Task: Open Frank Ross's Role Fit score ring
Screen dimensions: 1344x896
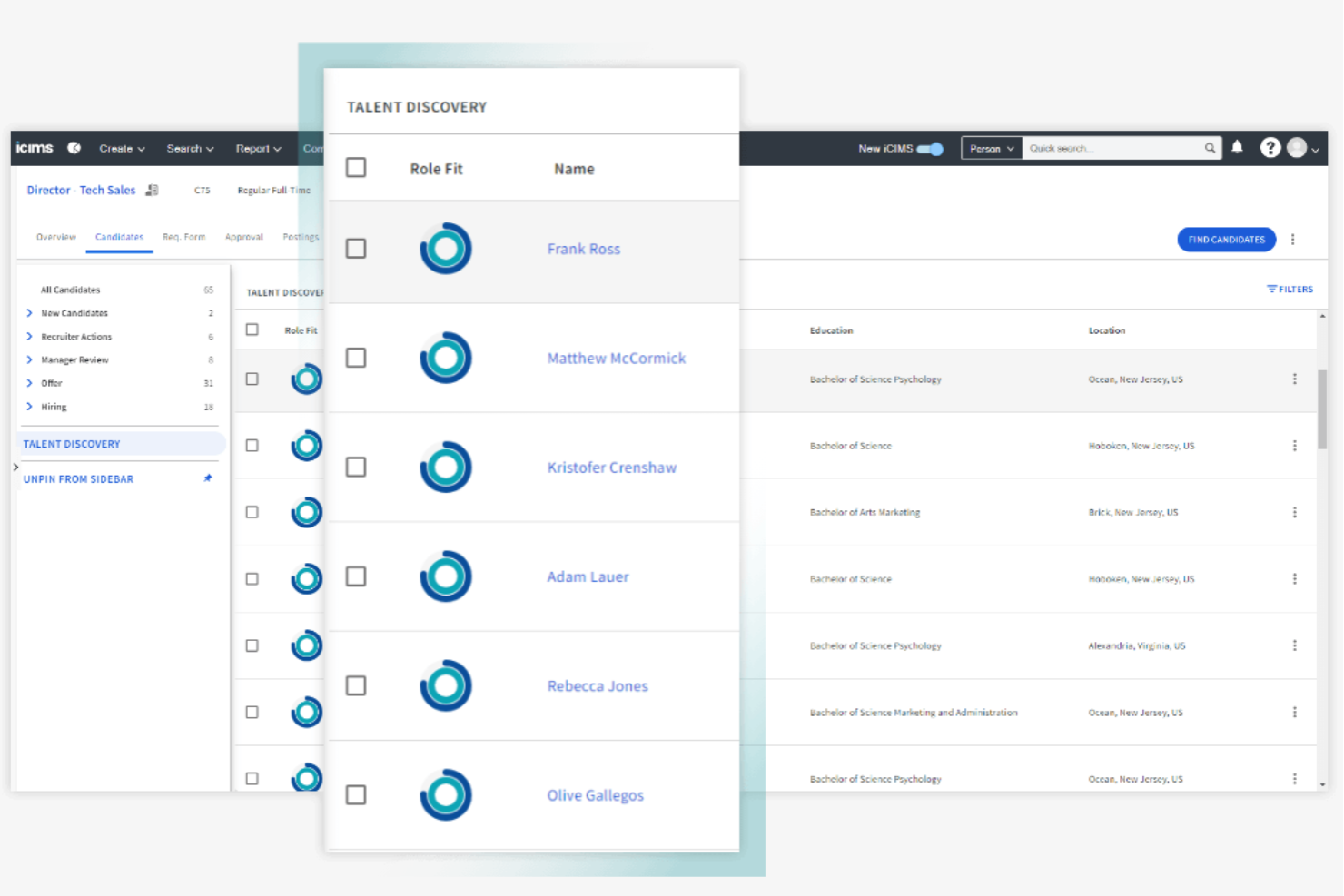Action: 444,247
